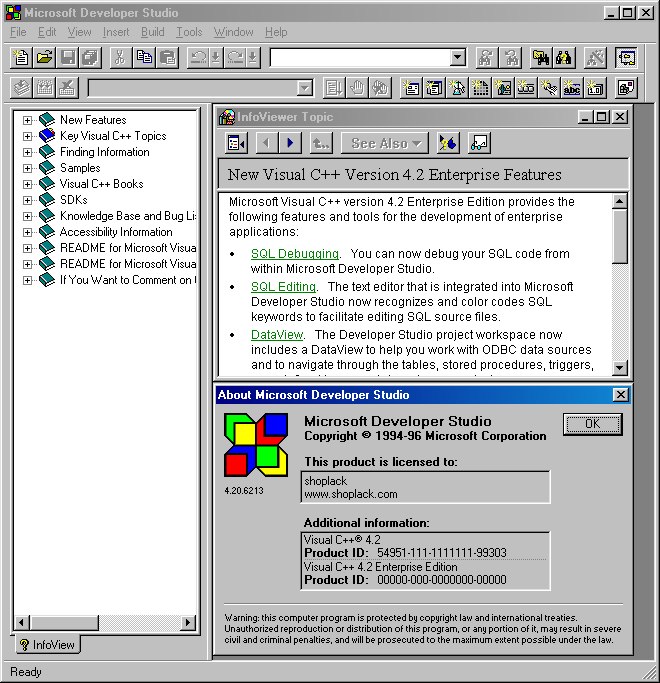The width and height of the screenshot is (660, 683).
Task: Follow the SQL Editing link
Action: click(283, 287)
